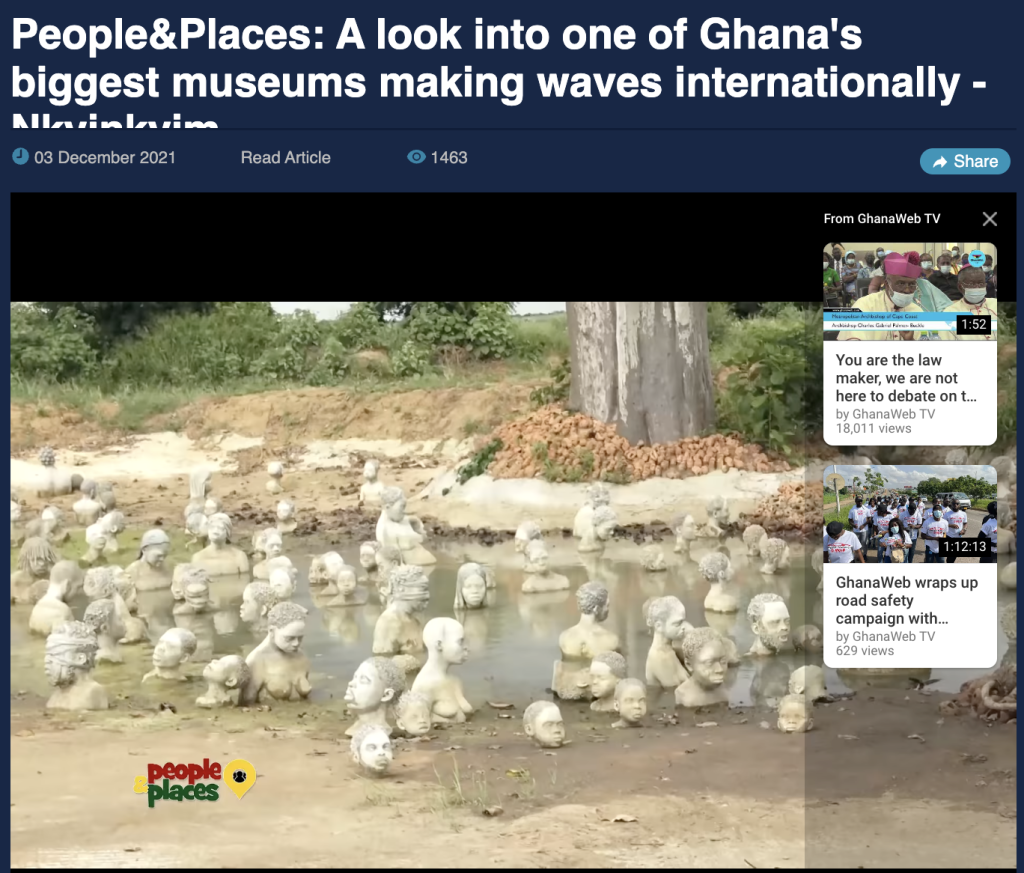
Task: Click the 1:12:13 duration badge
Action: click(x=964, y=546)
